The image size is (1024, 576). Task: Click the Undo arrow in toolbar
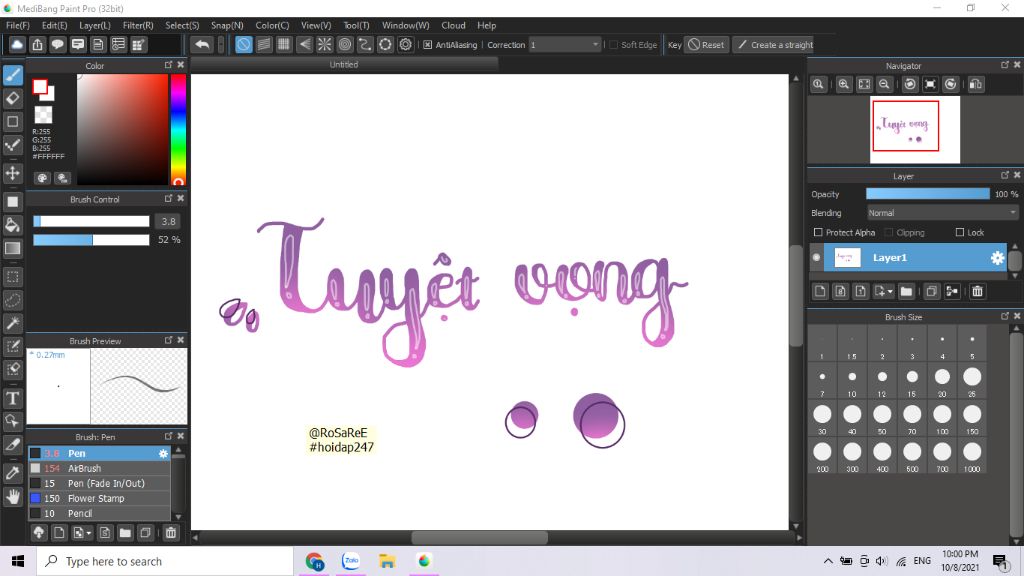(x=202, y=44)
